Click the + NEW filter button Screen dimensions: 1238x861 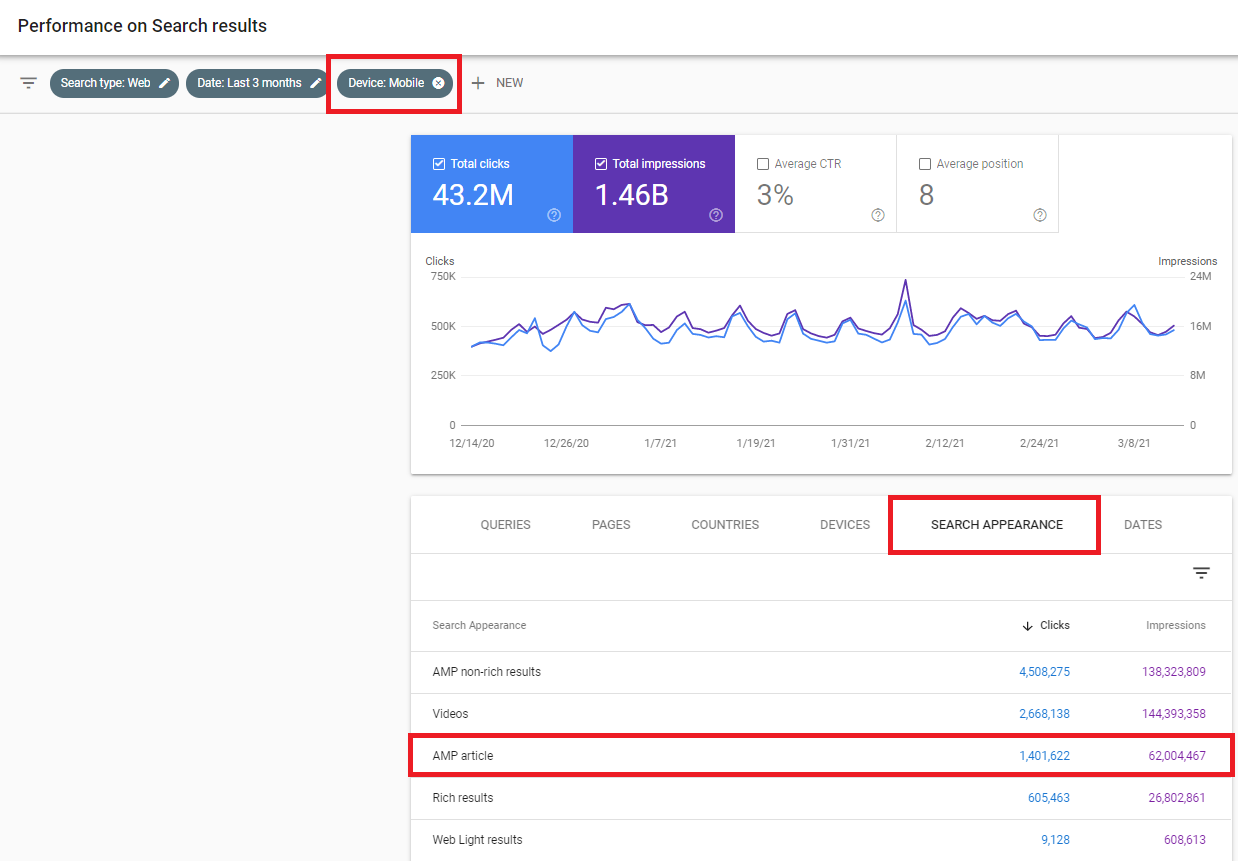pos(497,83)
